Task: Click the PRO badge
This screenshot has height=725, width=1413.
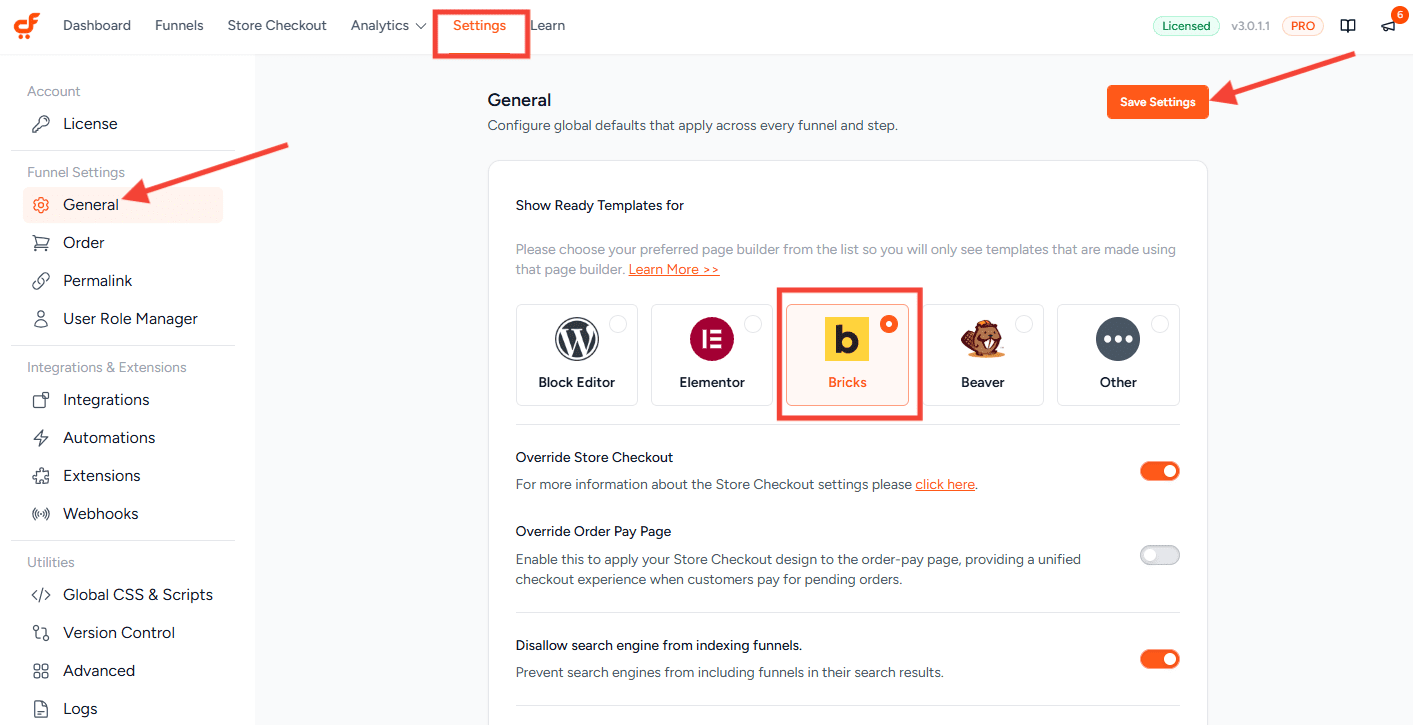Action: 1303,26
